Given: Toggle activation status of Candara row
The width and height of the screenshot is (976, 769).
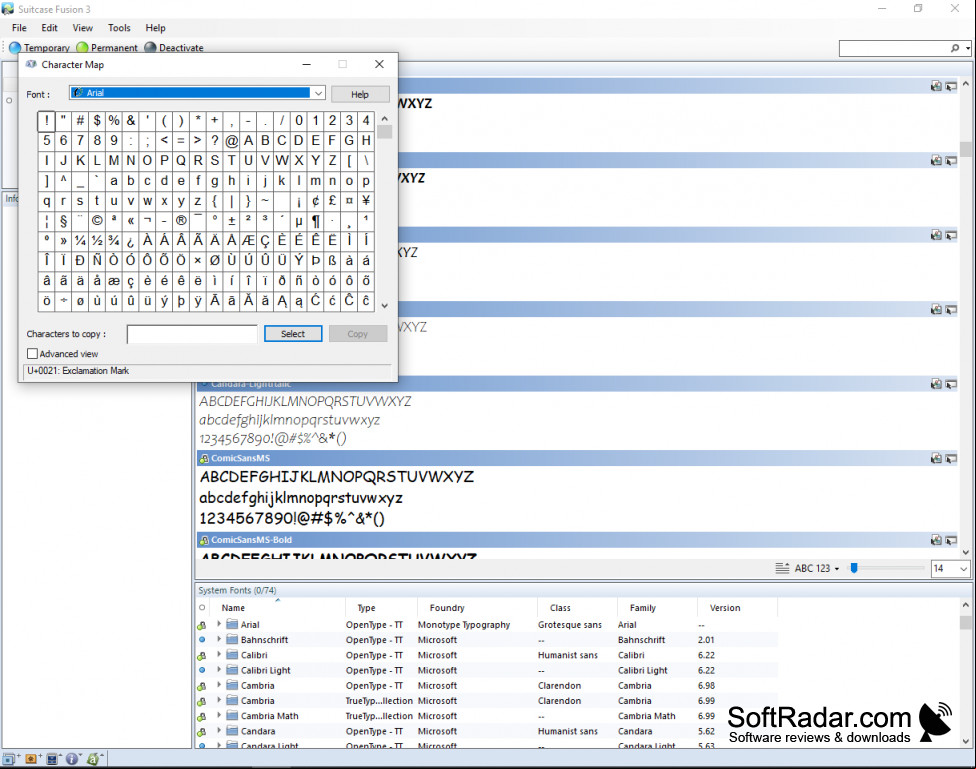Looking at the screenshot, I should click(202, 732).
